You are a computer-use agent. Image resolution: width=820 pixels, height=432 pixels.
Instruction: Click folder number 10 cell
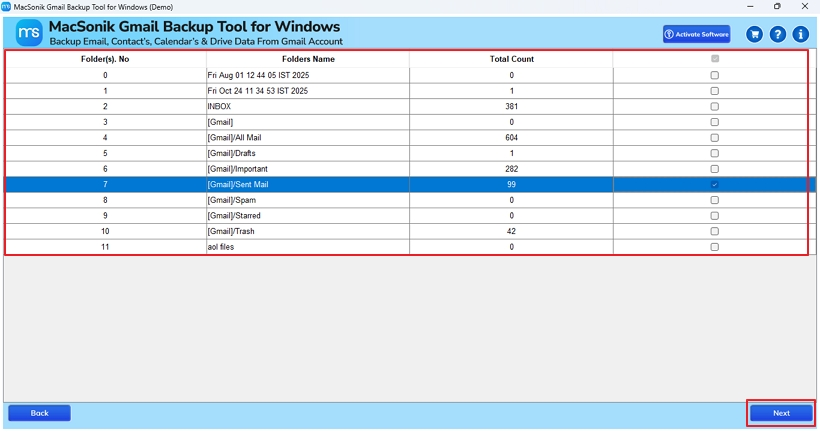click(x=105, y=231)
